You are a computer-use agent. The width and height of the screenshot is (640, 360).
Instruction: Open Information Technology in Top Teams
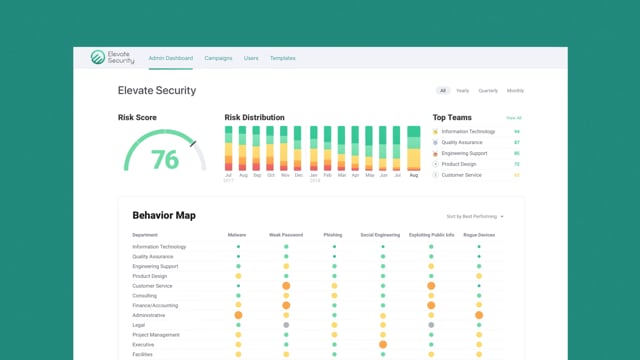coord(468,131)
